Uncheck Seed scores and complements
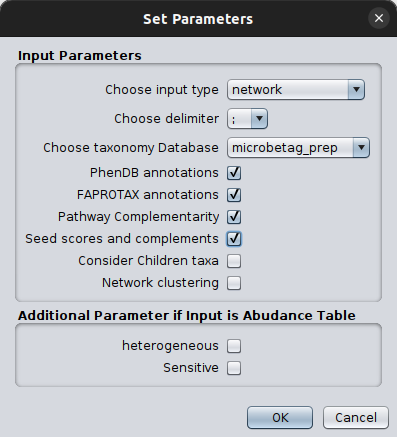397x437 pixels. [x=234, y=239]
